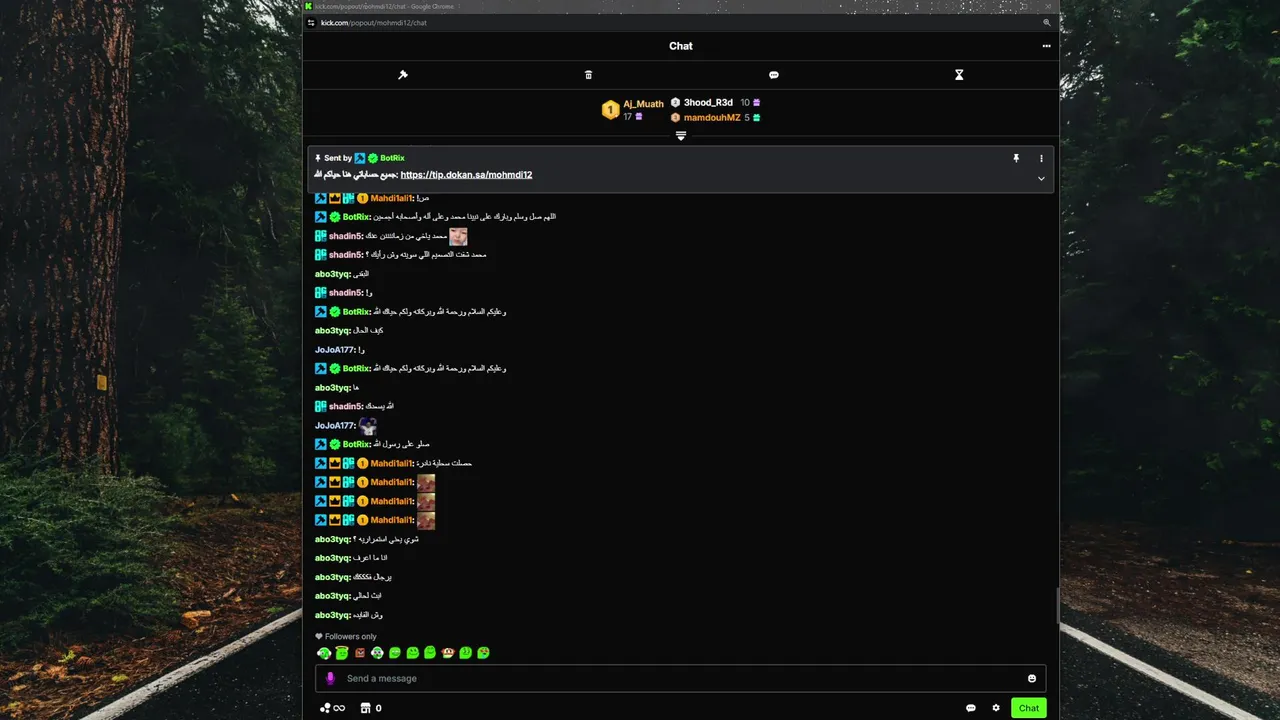Click the emote image in JoJoA177's message
Image resolution: width=1280 pixels, height=720 pixels.
[x=368, y=426]
